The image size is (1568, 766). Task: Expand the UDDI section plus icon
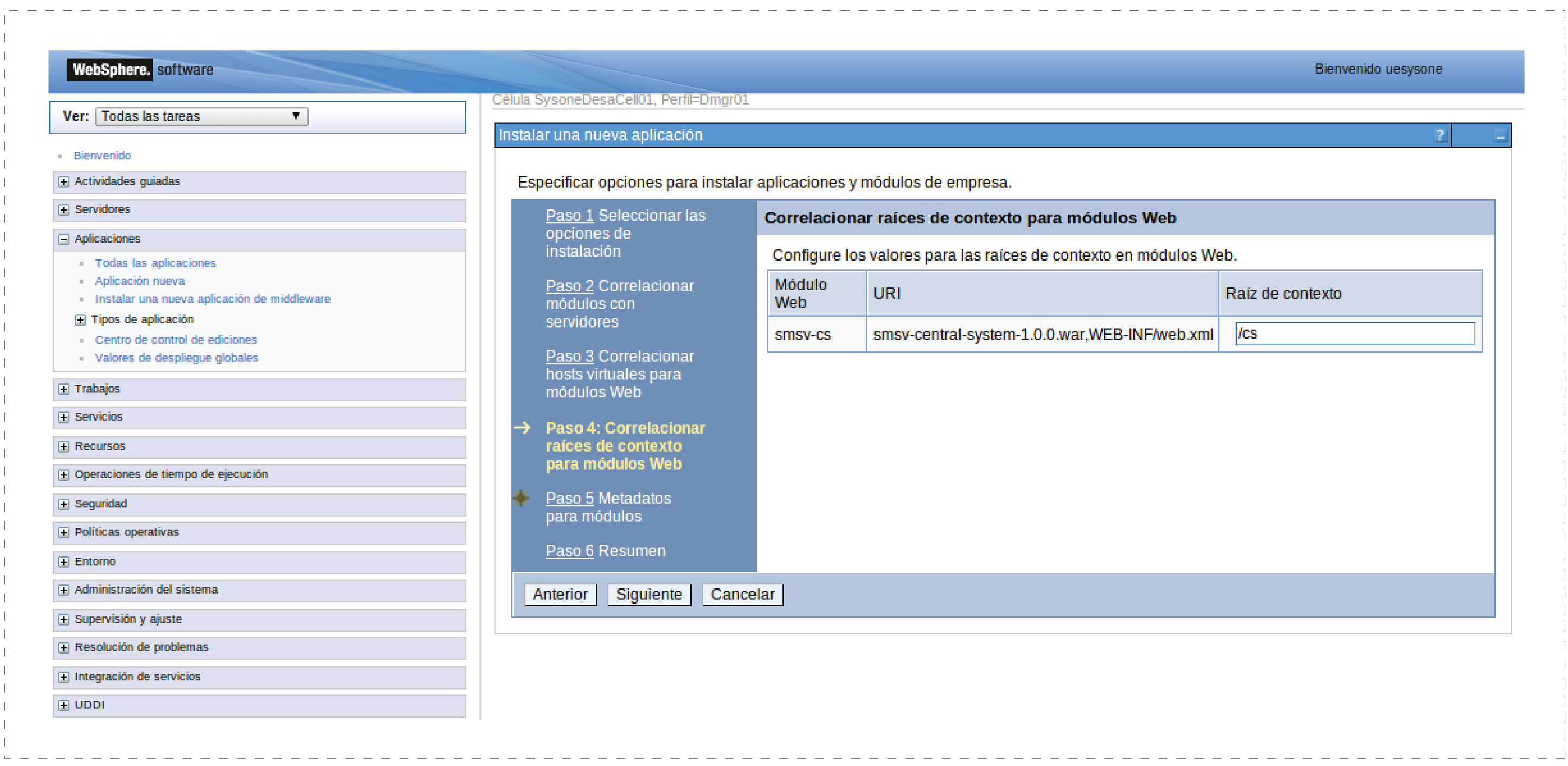[x=63, y=705]
